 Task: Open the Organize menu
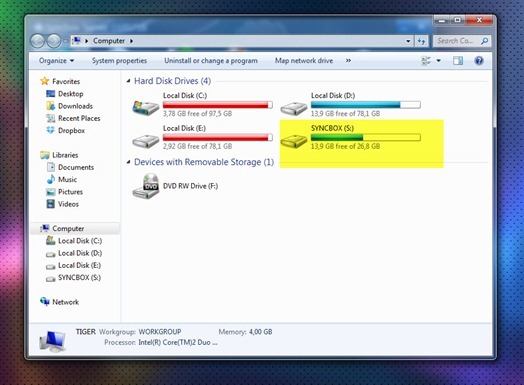tap(56, 60)
